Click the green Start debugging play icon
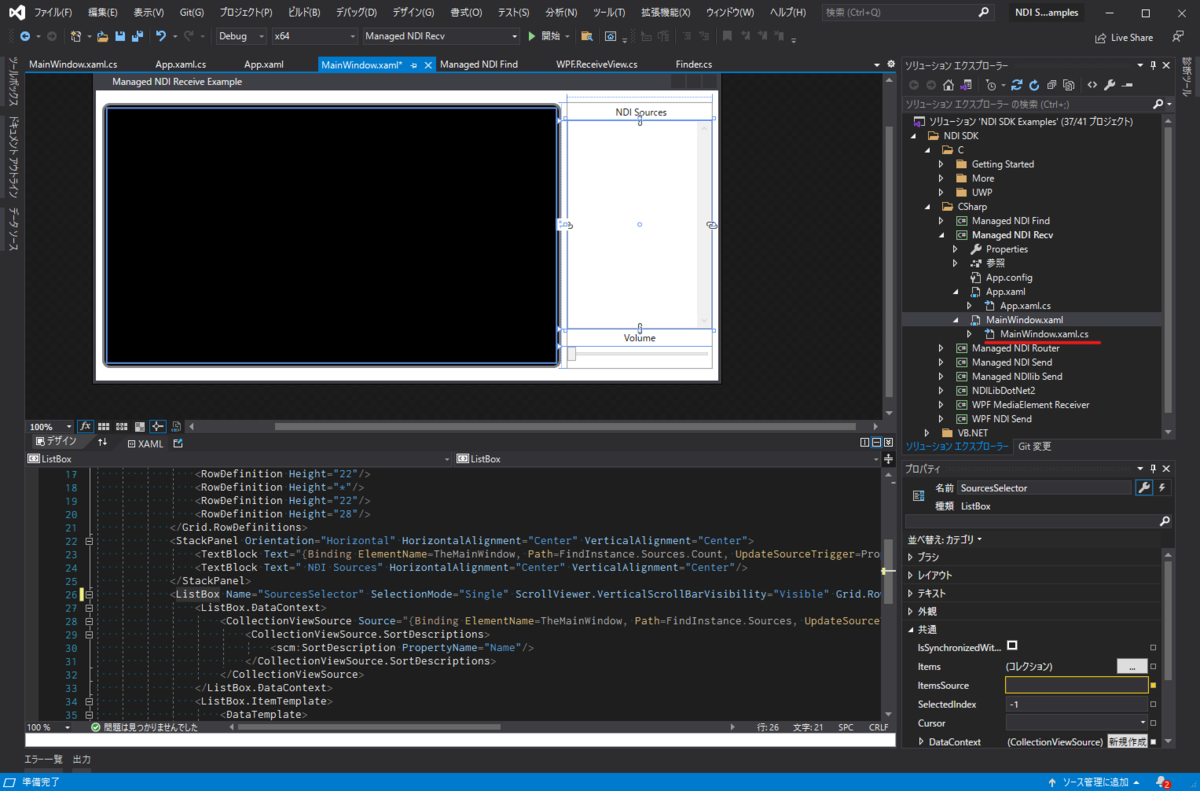Screen dimensions: 1200x791 pos(532,36)
